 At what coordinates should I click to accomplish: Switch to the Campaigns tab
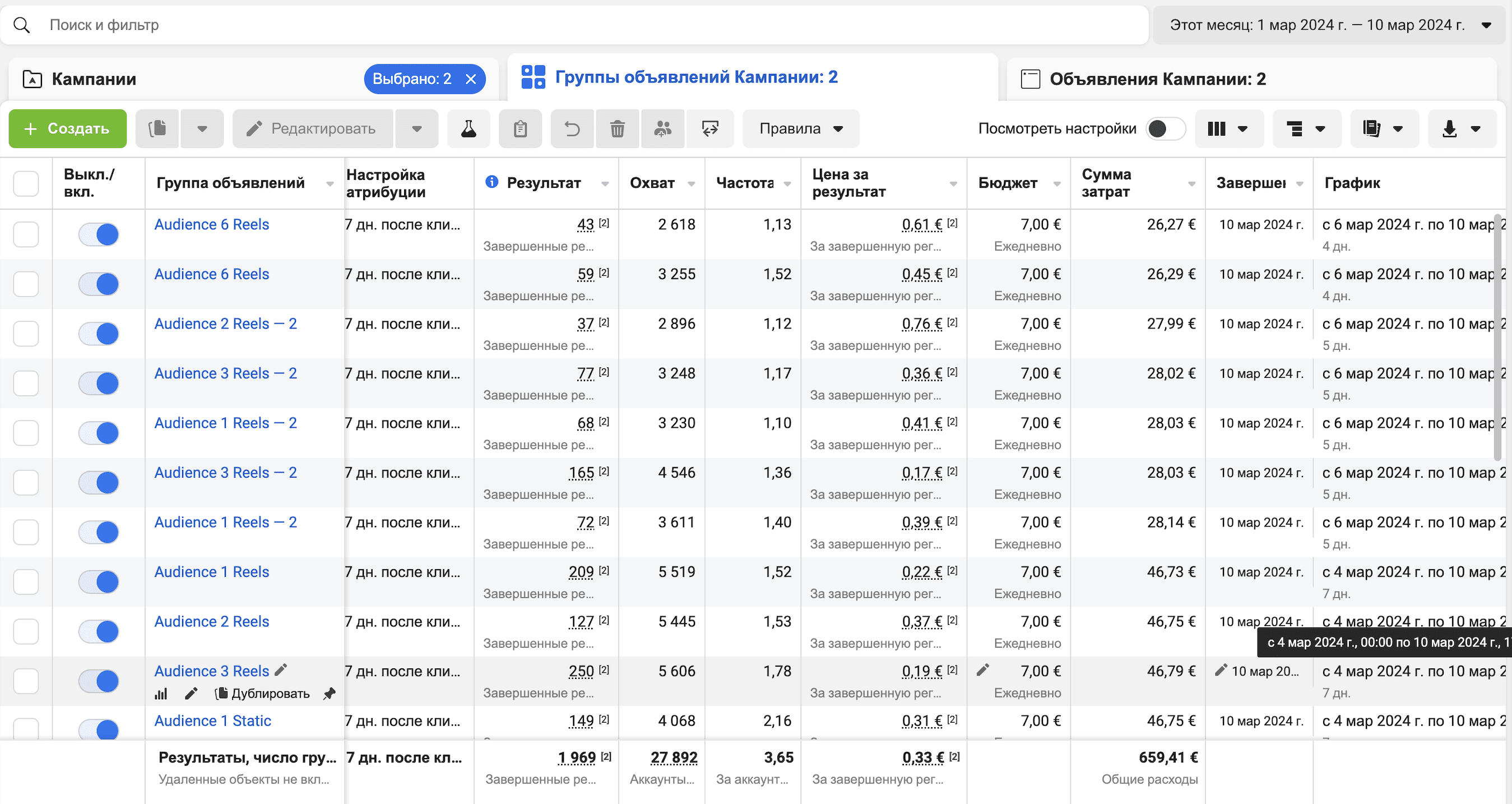[x=94, y=78]
